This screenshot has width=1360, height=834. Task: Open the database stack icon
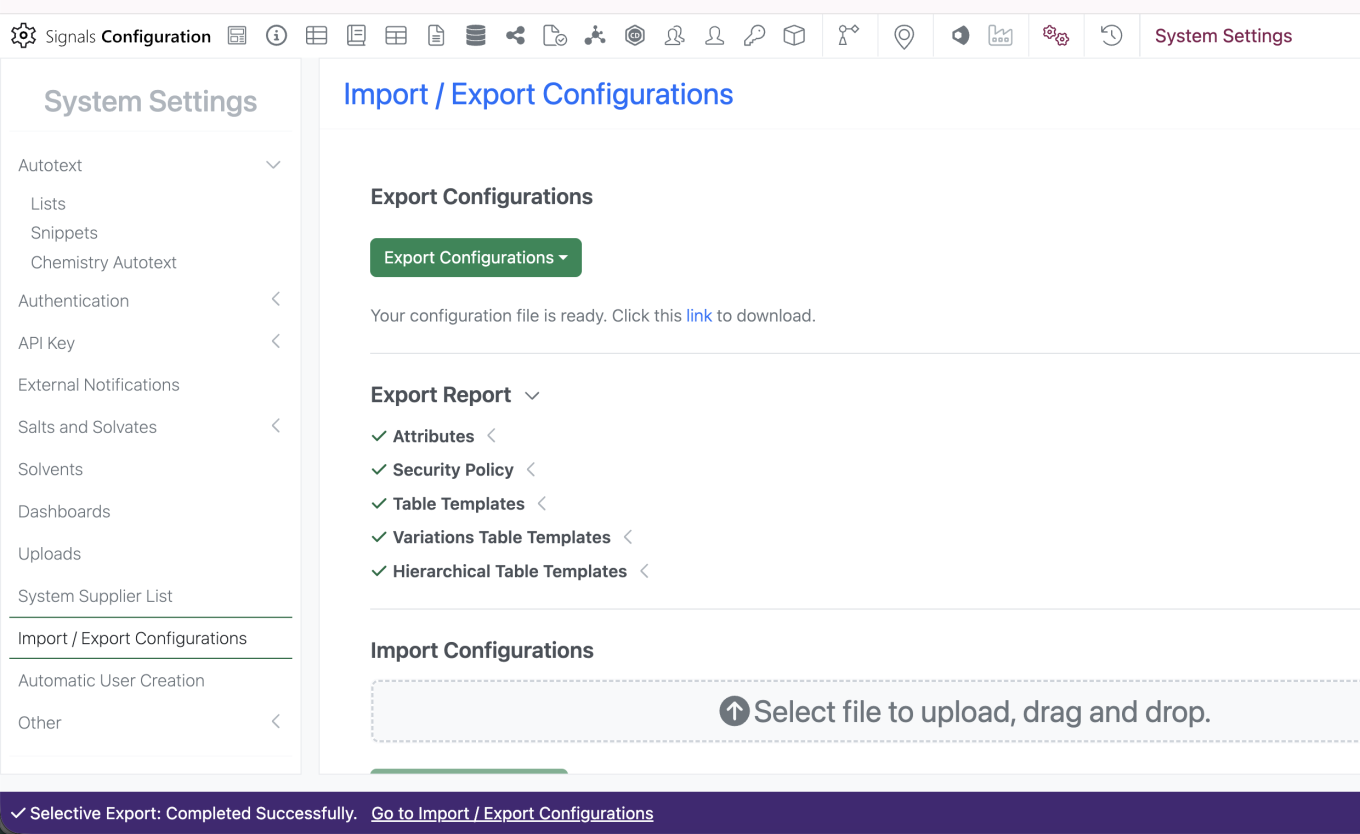click(476, 36)
